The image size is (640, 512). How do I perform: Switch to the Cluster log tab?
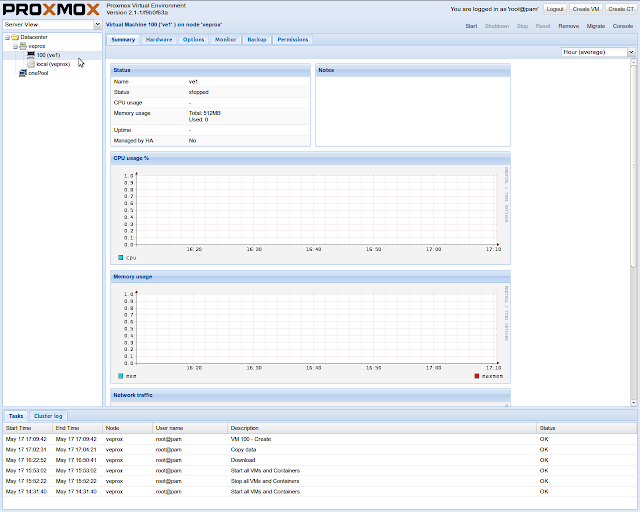click(48, 416)
